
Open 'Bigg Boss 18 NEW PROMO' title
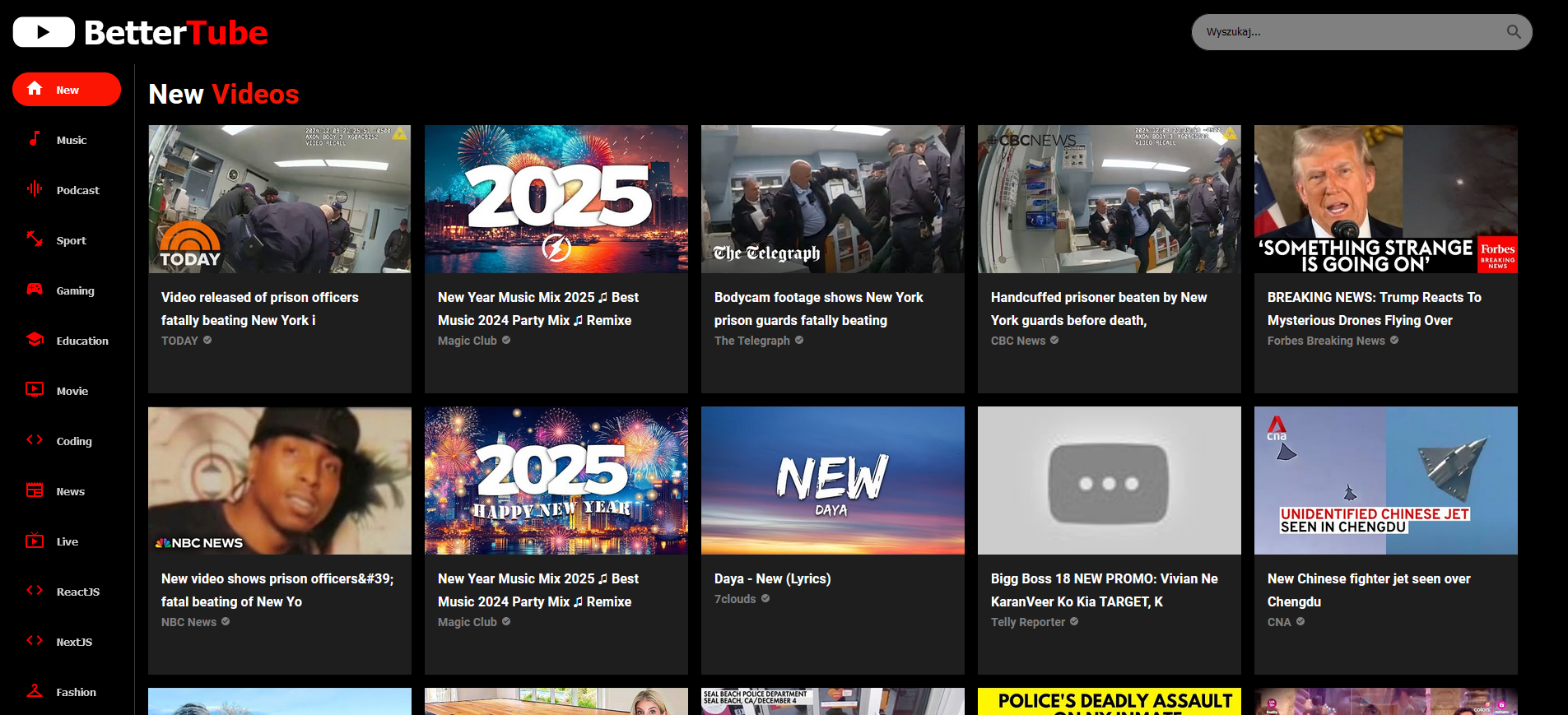click(x=1105, y=590)
